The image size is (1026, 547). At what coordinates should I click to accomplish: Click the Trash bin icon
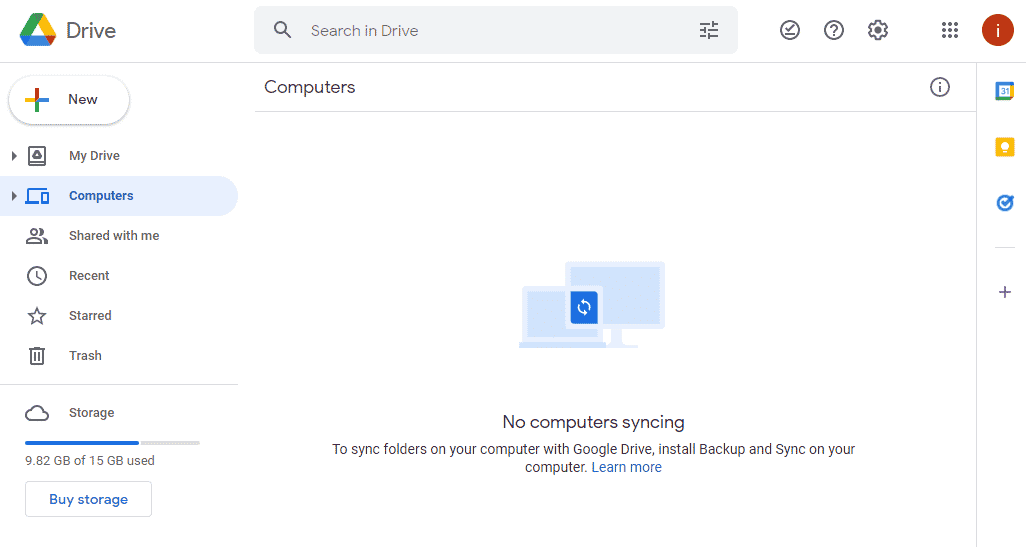coord(37,356)
